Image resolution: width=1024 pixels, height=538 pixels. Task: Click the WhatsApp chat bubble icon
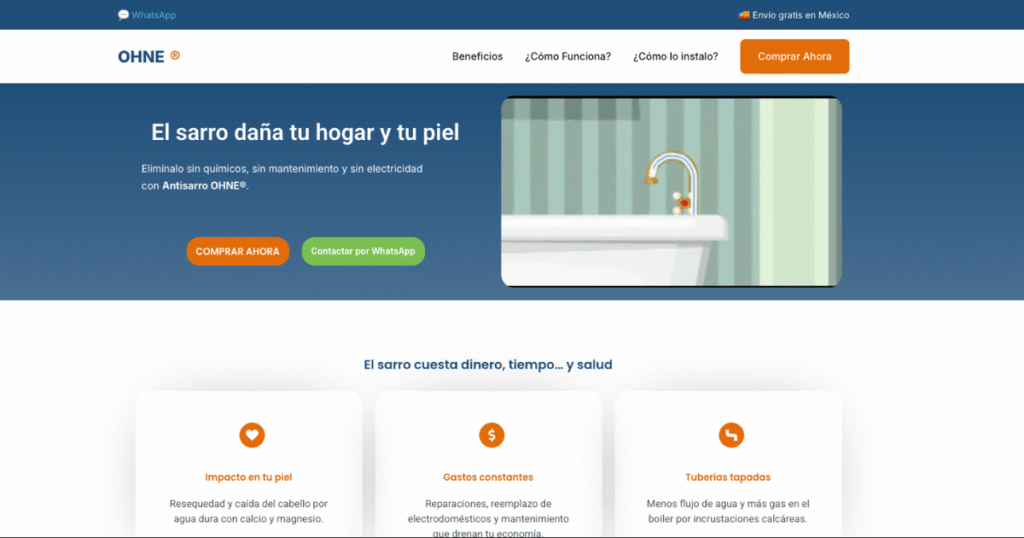click(x=123, y=15)
